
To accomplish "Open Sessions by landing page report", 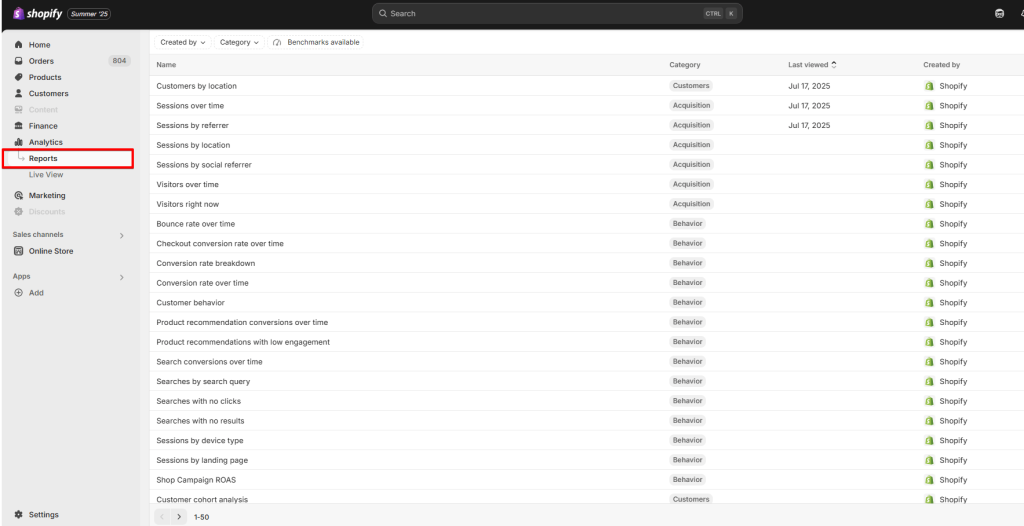I will (202, 460).
